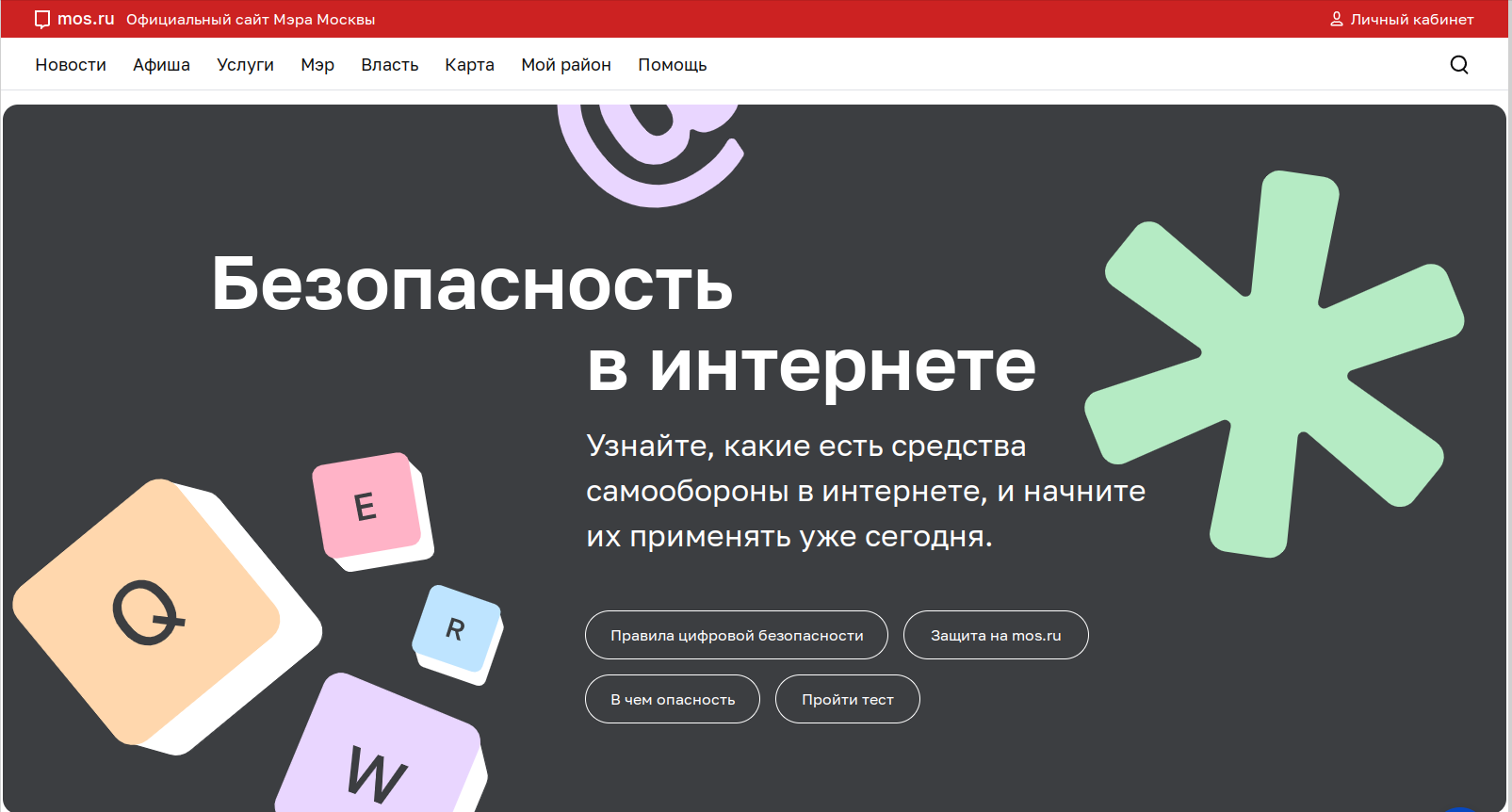The width and height of the screenshot is (1512, 812).
Task: Click the mos.ru logo icon
Action: pos(42,20)
